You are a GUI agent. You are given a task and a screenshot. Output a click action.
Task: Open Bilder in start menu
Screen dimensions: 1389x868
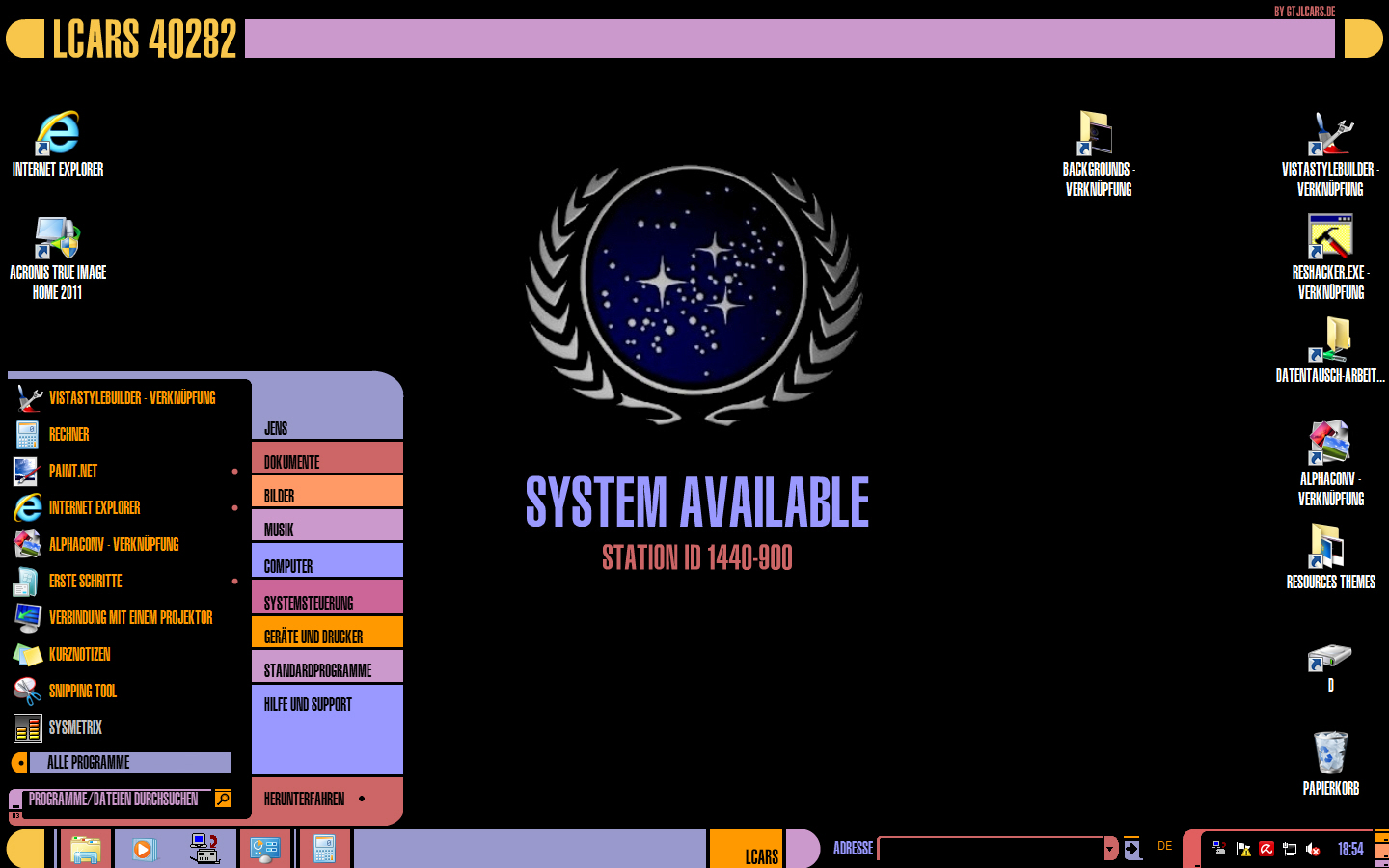tap(327, 492)
